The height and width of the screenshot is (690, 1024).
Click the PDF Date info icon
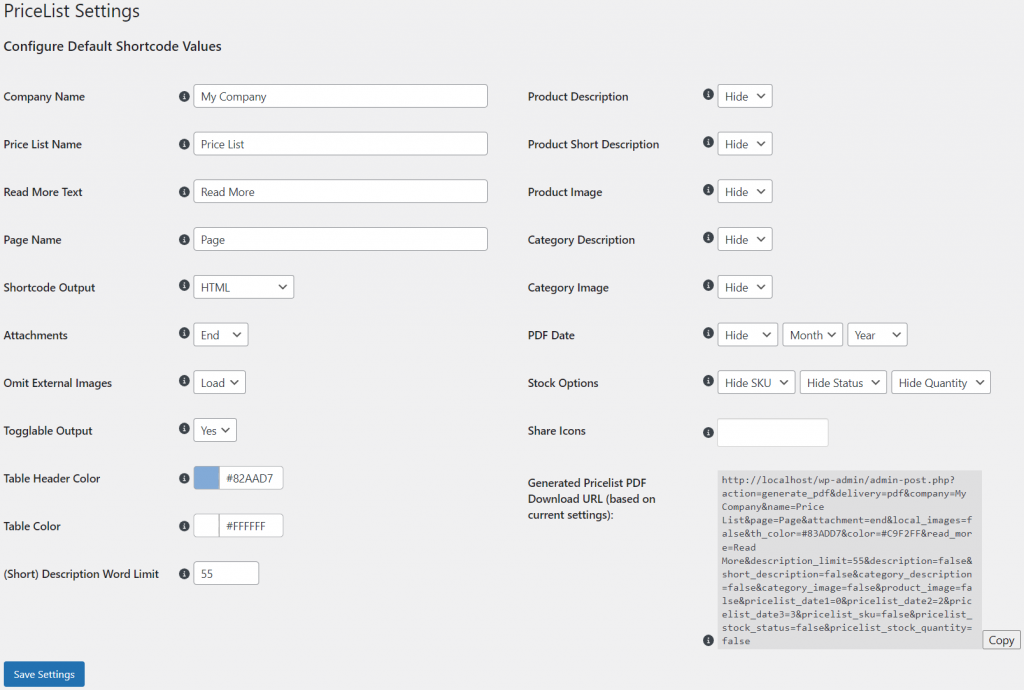coord(708,334)
